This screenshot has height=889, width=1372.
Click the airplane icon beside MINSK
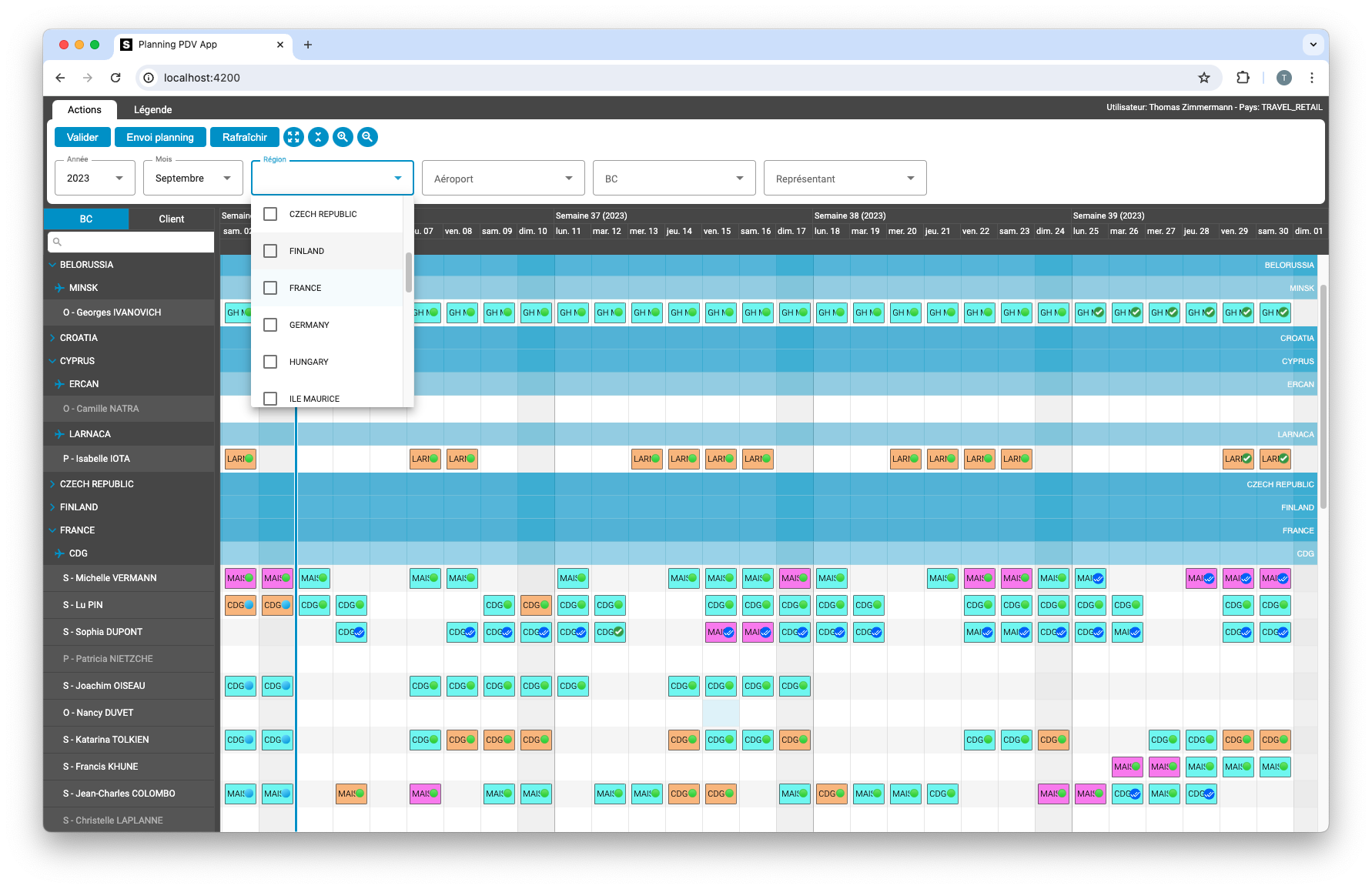[60, 287]
